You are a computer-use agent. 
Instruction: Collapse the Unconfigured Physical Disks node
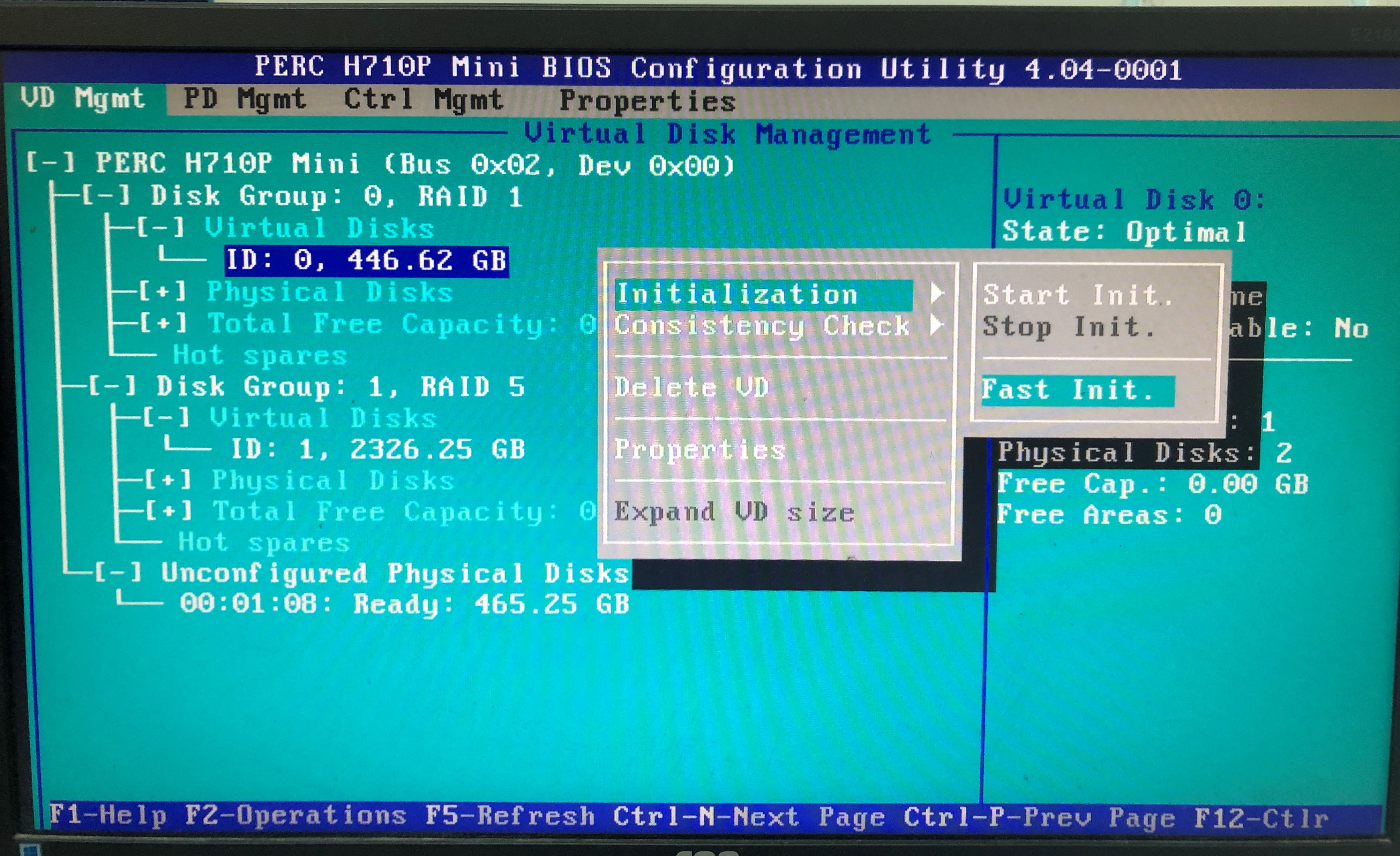click(x=118, y=573)
